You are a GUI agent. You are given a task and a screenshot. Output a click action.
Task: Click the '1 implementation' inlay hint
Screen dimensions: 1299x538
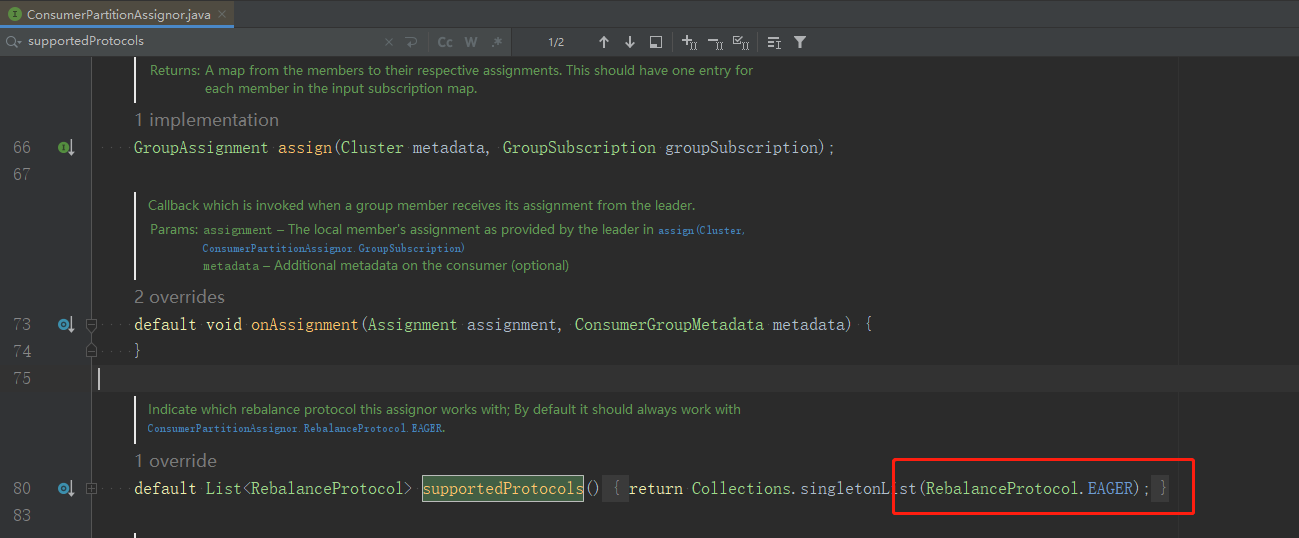pyautogui.click(x=206, y=120)
